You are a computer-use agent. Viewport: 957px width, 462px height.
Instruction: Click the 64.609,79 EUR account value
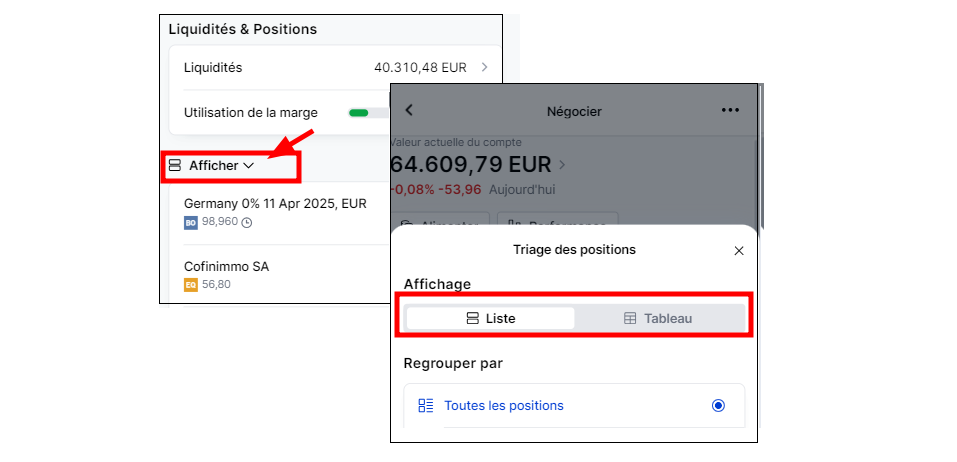tap(471, 165)
